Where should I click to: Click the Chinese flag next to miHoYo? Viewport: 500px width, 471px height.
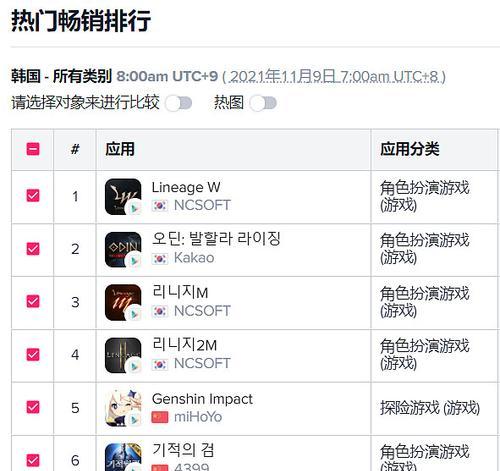(x=160, y=417)
